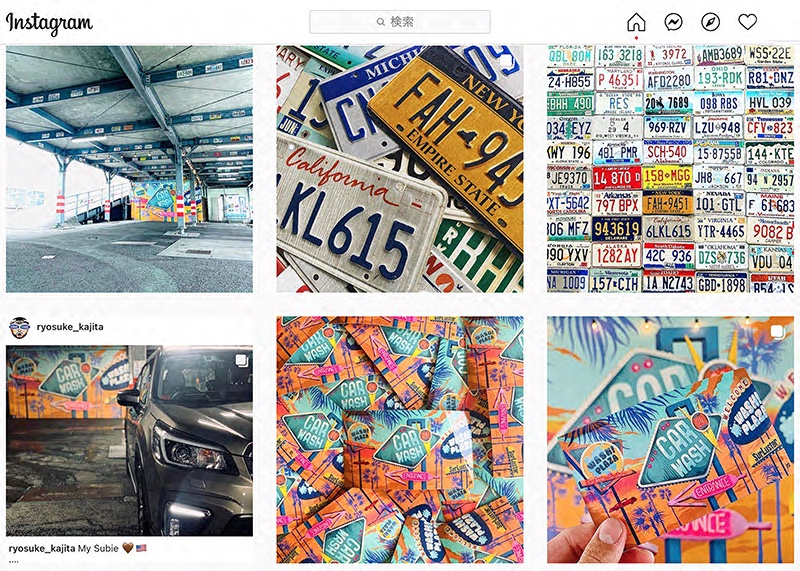Open the Explore compass icon
The image size is (800, 571).
(711, 22)
